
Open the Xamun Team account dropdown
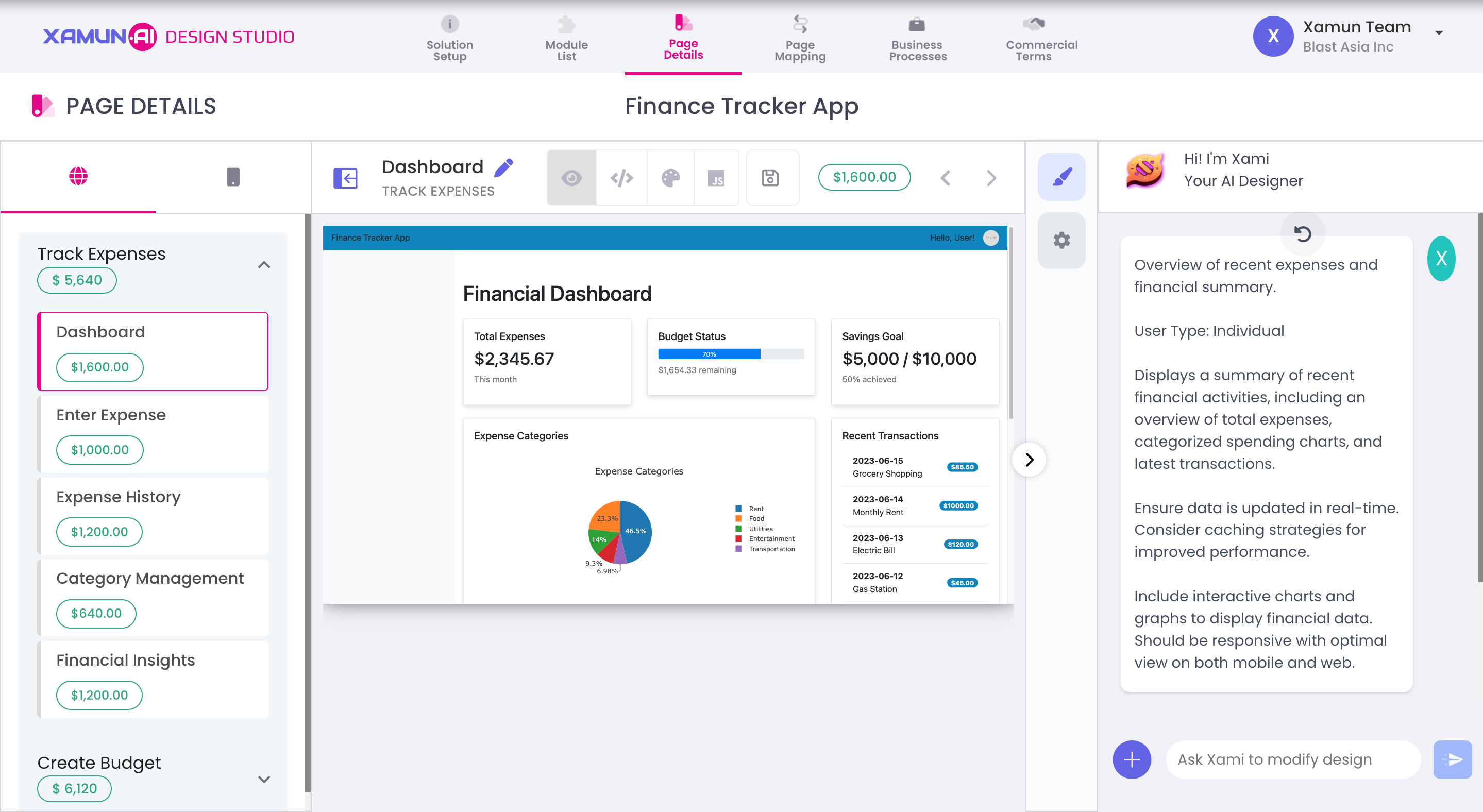click(1438, 33)
